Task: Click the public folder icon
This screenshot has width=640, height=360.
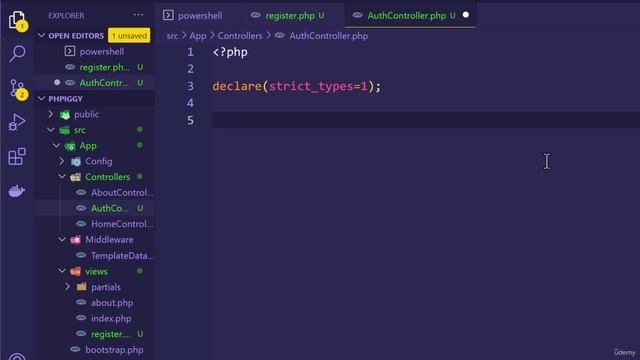Action: pos(65,114)
